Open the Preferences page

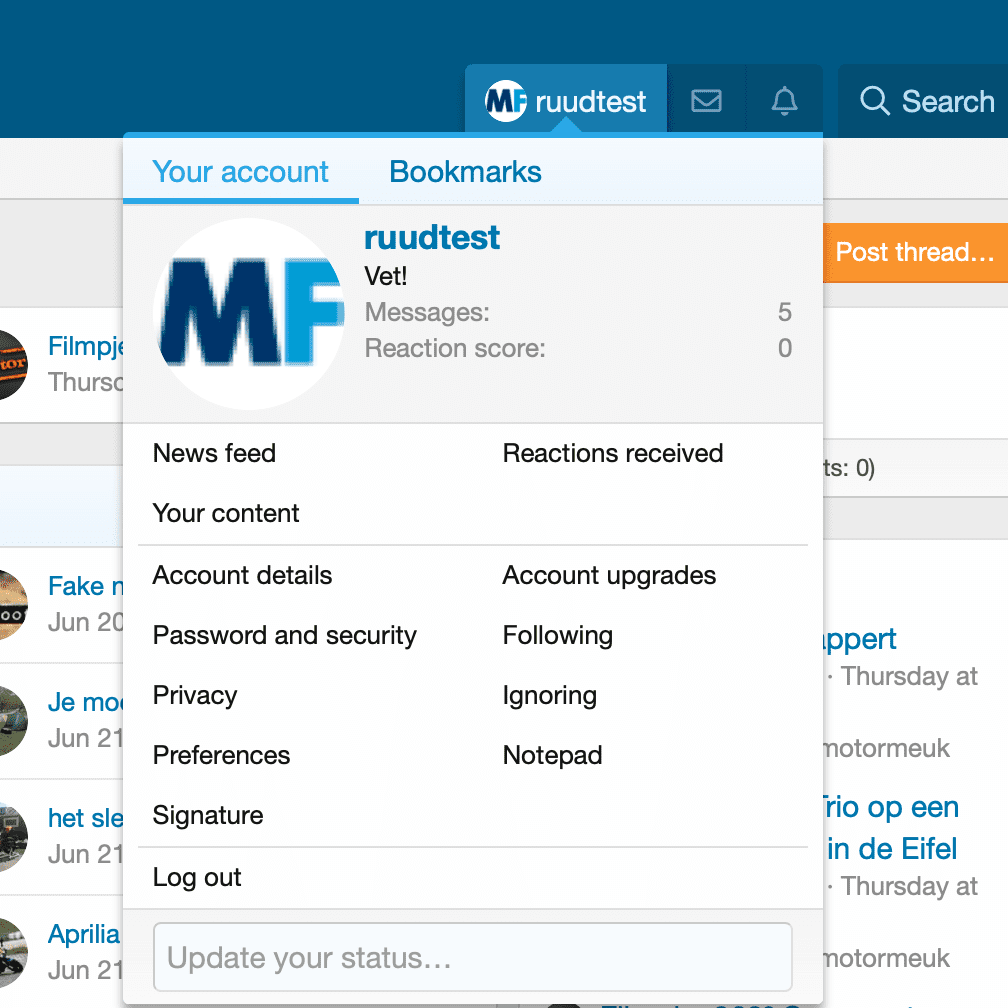pyautogui.click(x=221, y=755)
